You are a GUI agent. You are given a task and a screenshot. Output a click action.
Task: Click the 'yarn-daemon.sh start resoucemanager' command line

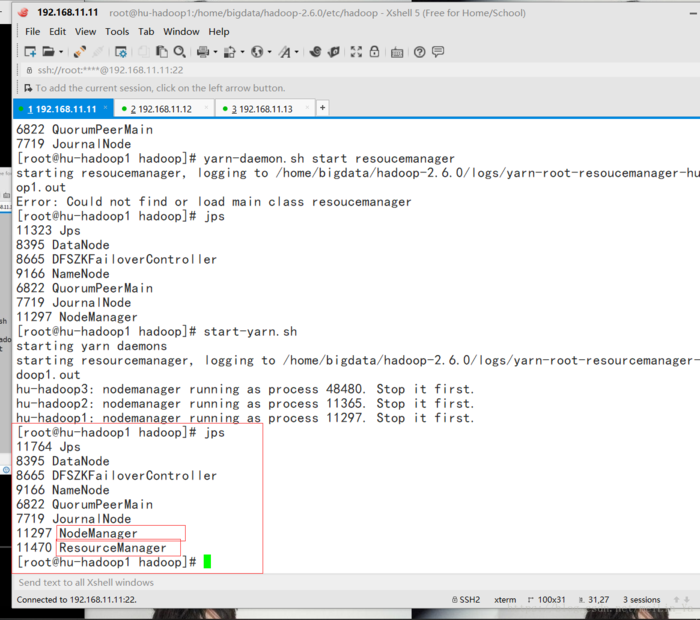pos(236,158)
